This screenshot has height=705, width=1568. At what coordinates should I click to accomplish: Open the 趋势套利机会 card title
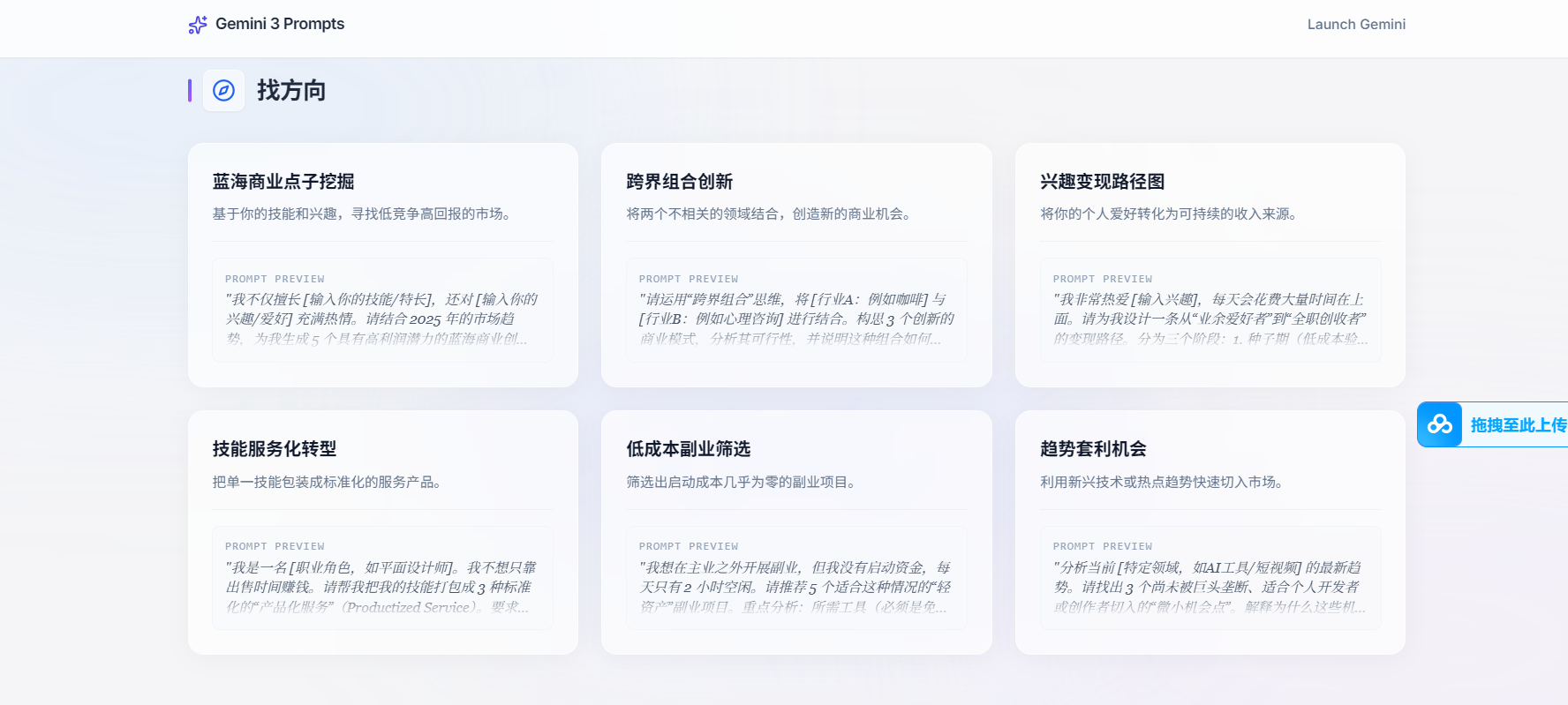pyautogui.click(x=1094, y=449)
